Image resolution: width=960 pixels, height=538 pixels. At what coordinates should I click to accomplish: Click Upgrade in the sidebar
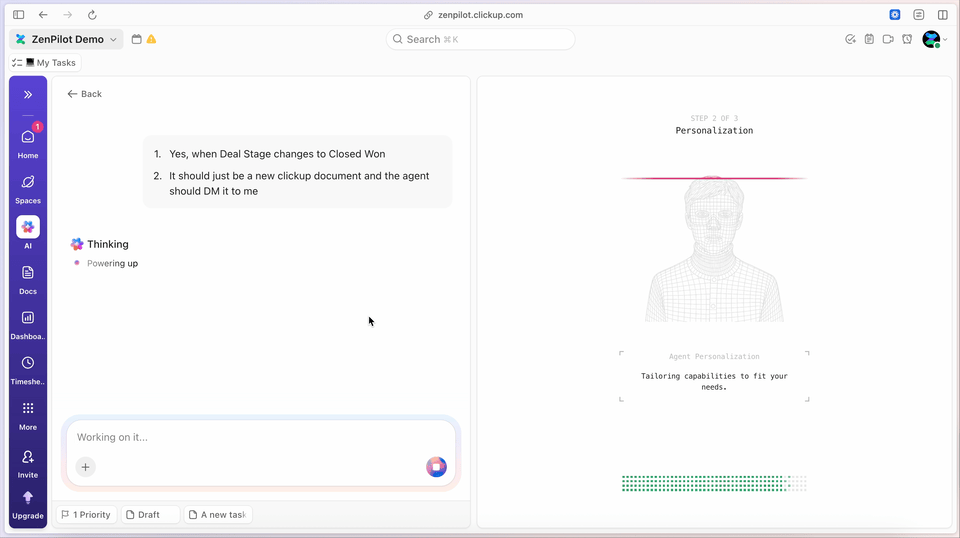click(x=28, y=505)
